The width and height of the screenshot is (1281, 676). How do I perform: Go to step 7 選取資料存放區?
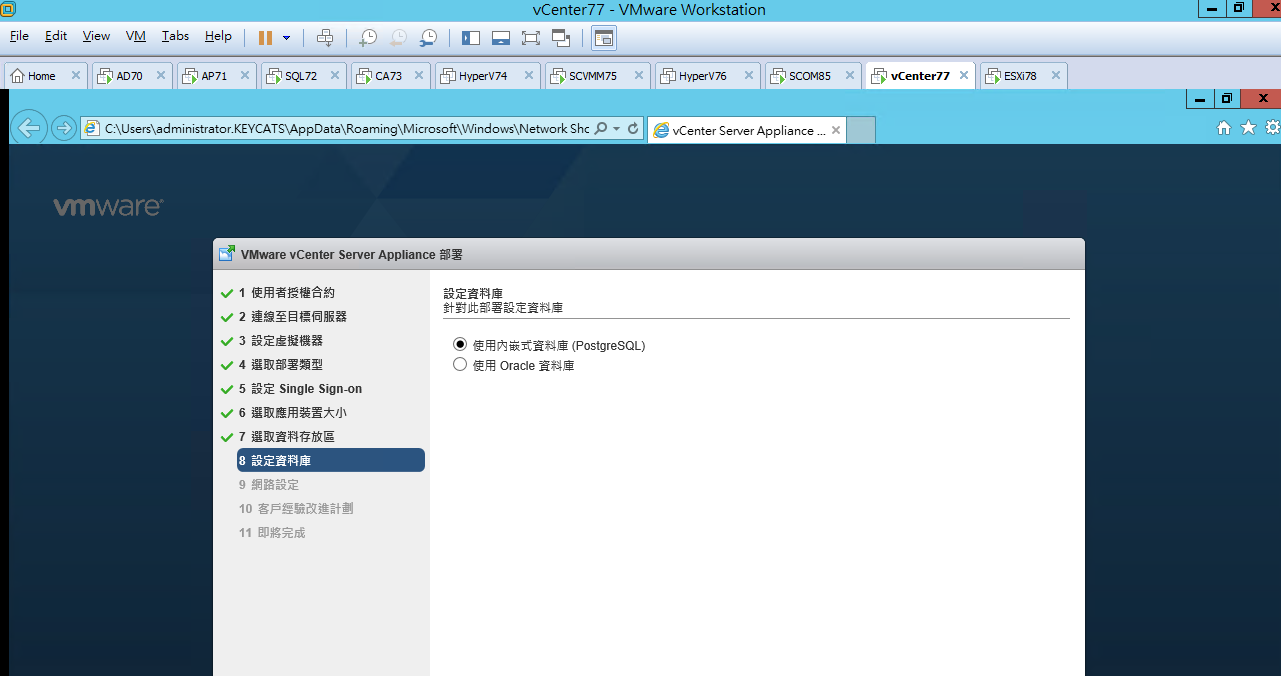286,437
